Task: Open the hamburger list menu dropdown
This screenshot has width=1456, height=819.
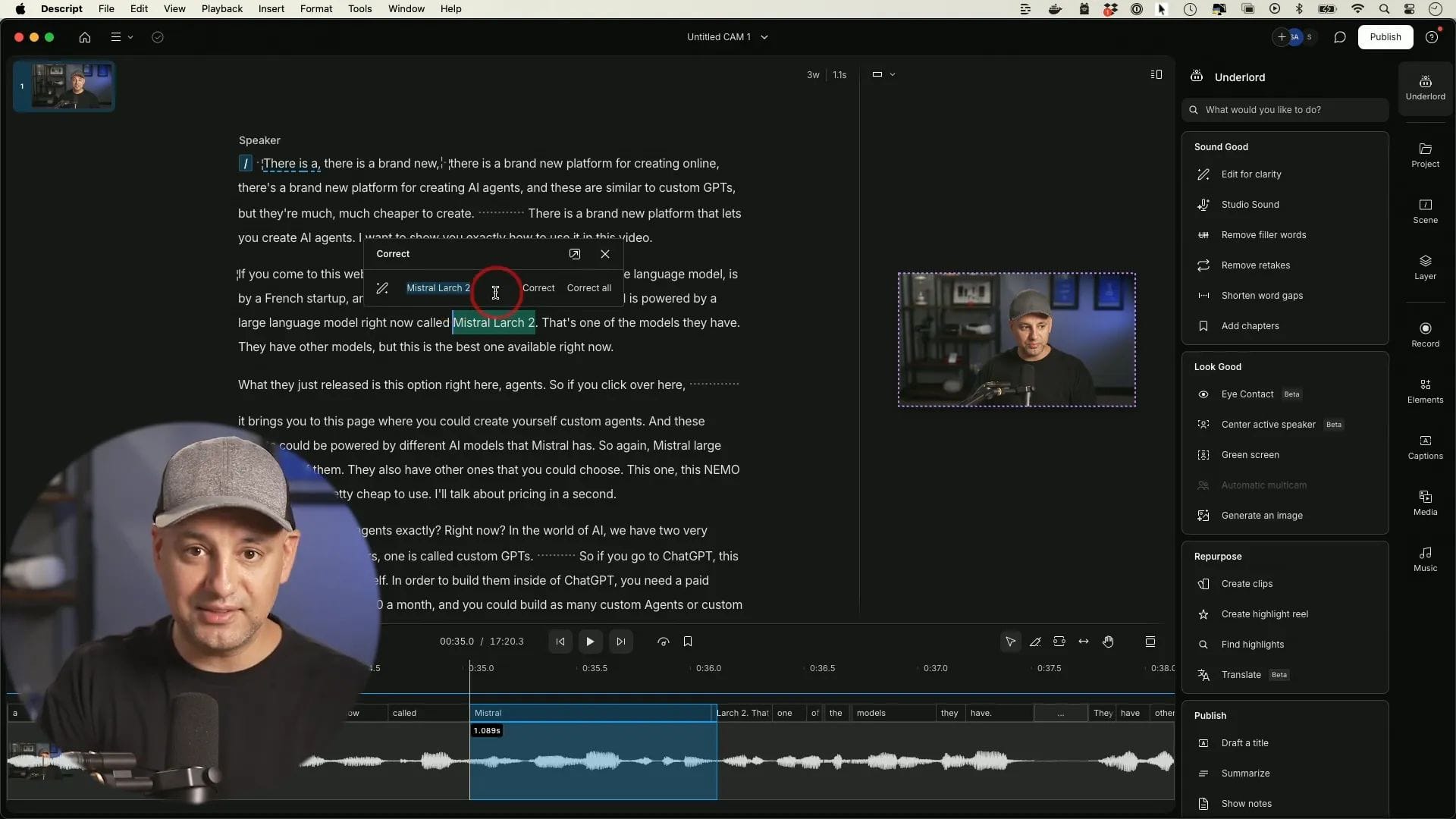Action: [x=121, y=37]
